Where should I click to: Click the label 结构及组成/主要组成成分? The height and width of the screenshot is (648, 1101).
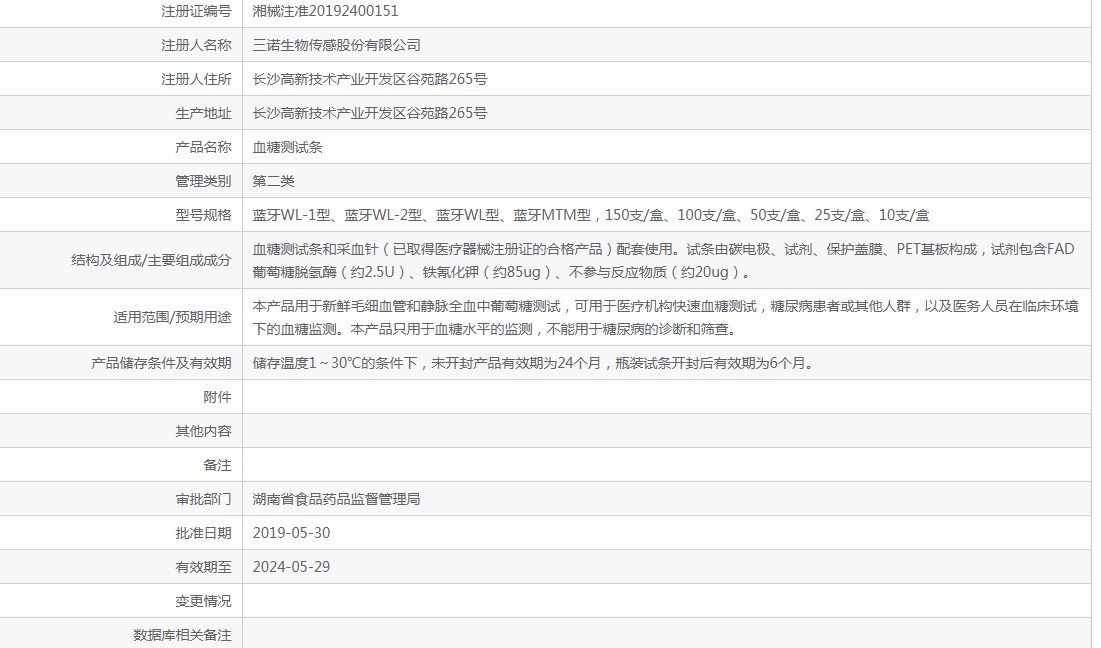[x=151, y=260]
